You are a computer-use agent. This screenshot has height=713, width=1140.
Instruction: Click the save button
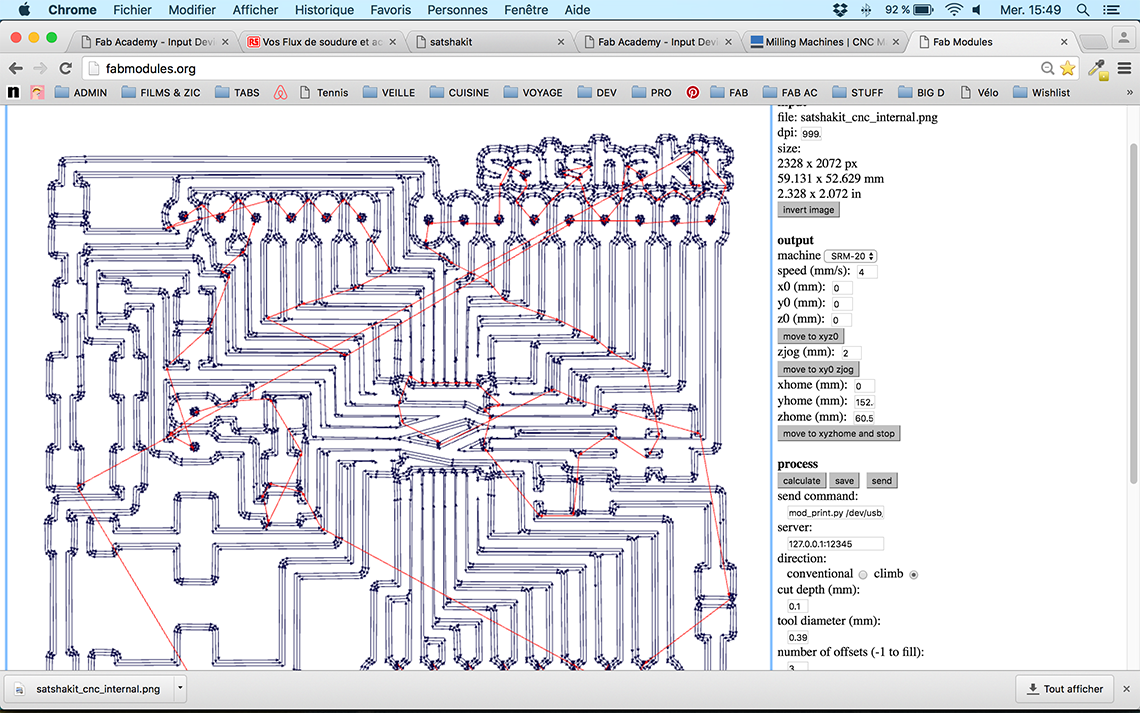pyautogui.click(x=844, y=480)
